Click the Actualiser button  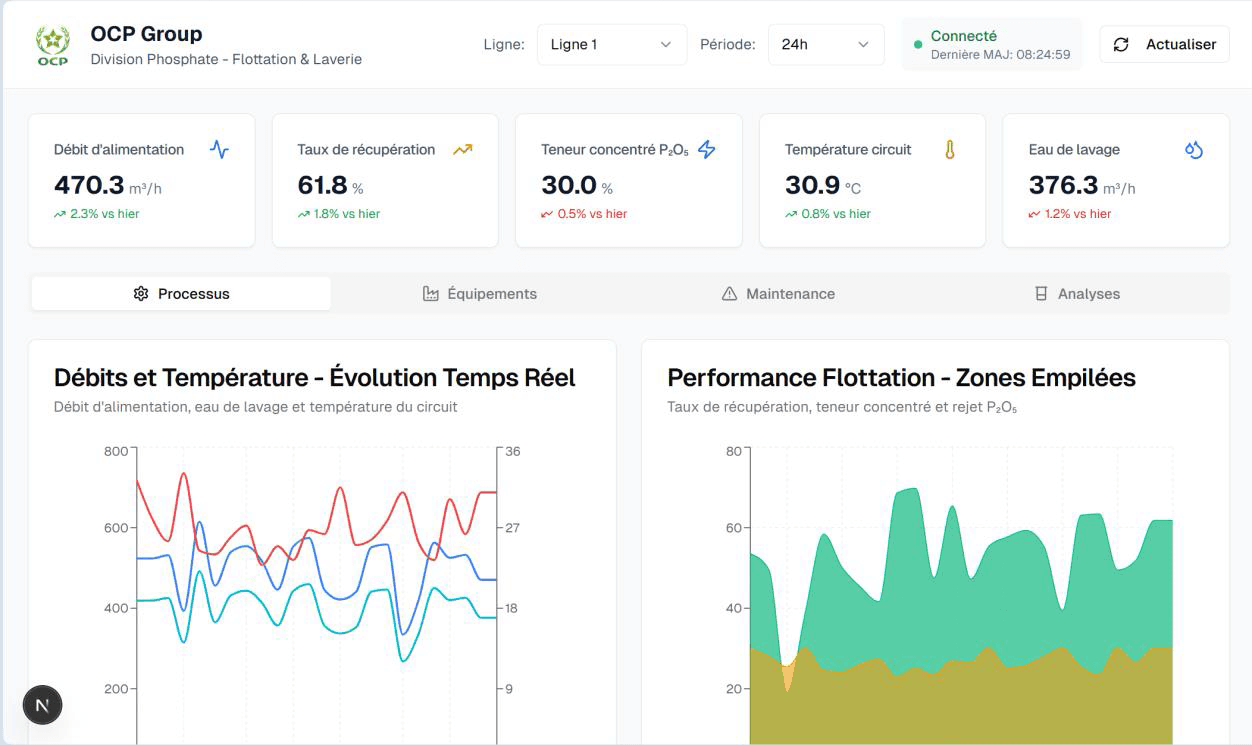[x=1164, y=45]
